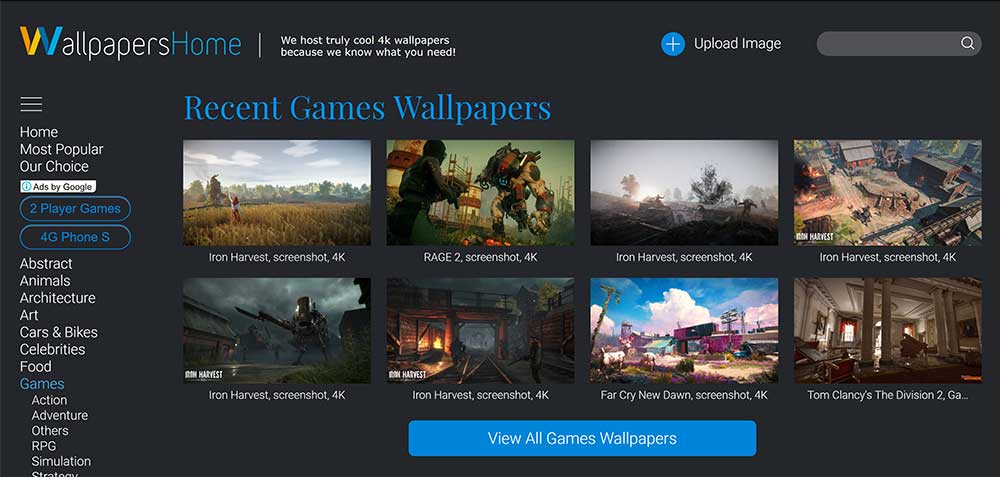This screenshot has height=477, width=1000.
Task: Click the WallpapersHome logo
Action: point(130,43)
